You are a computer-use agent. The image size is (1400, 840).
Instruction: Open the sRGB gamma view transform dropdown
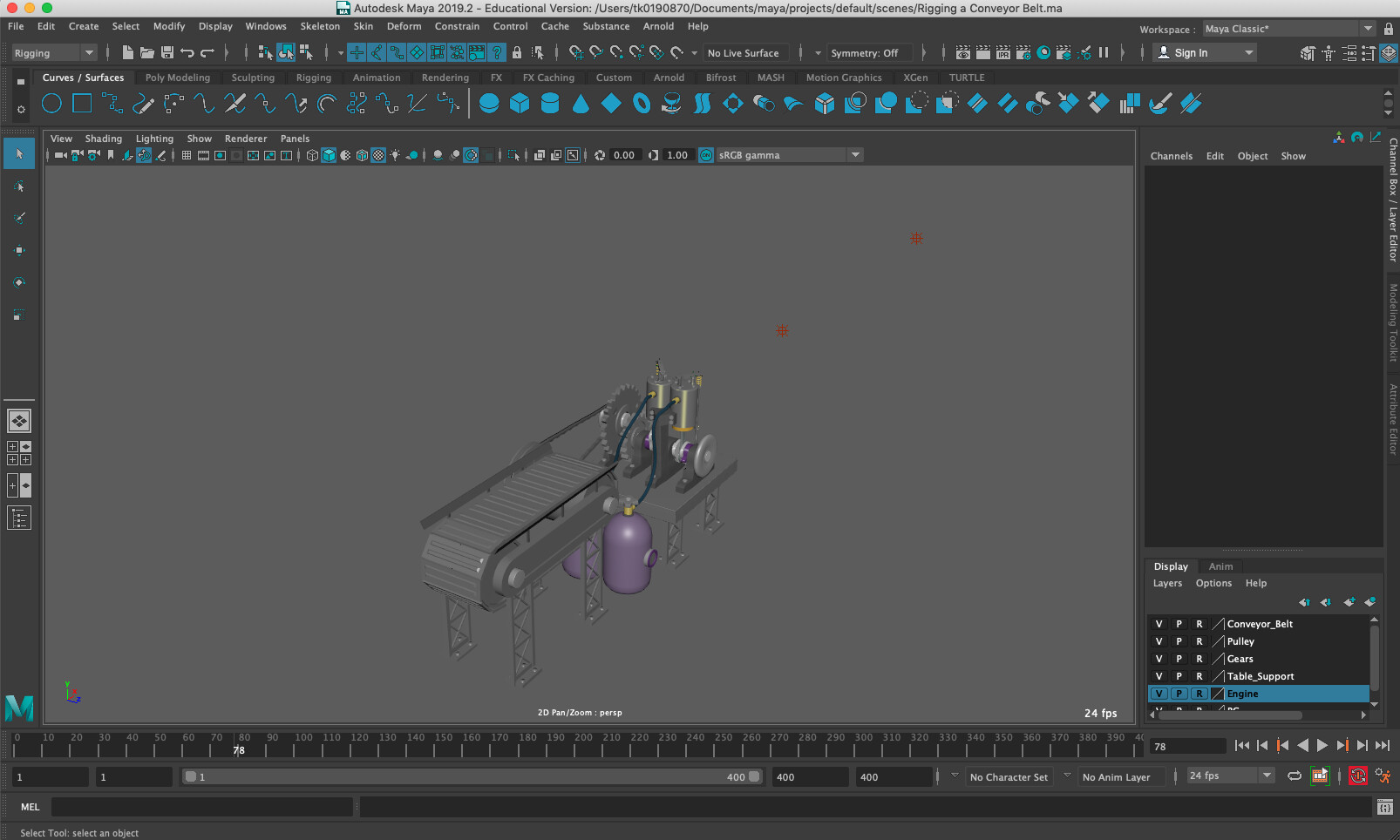(x=854, y=155)
